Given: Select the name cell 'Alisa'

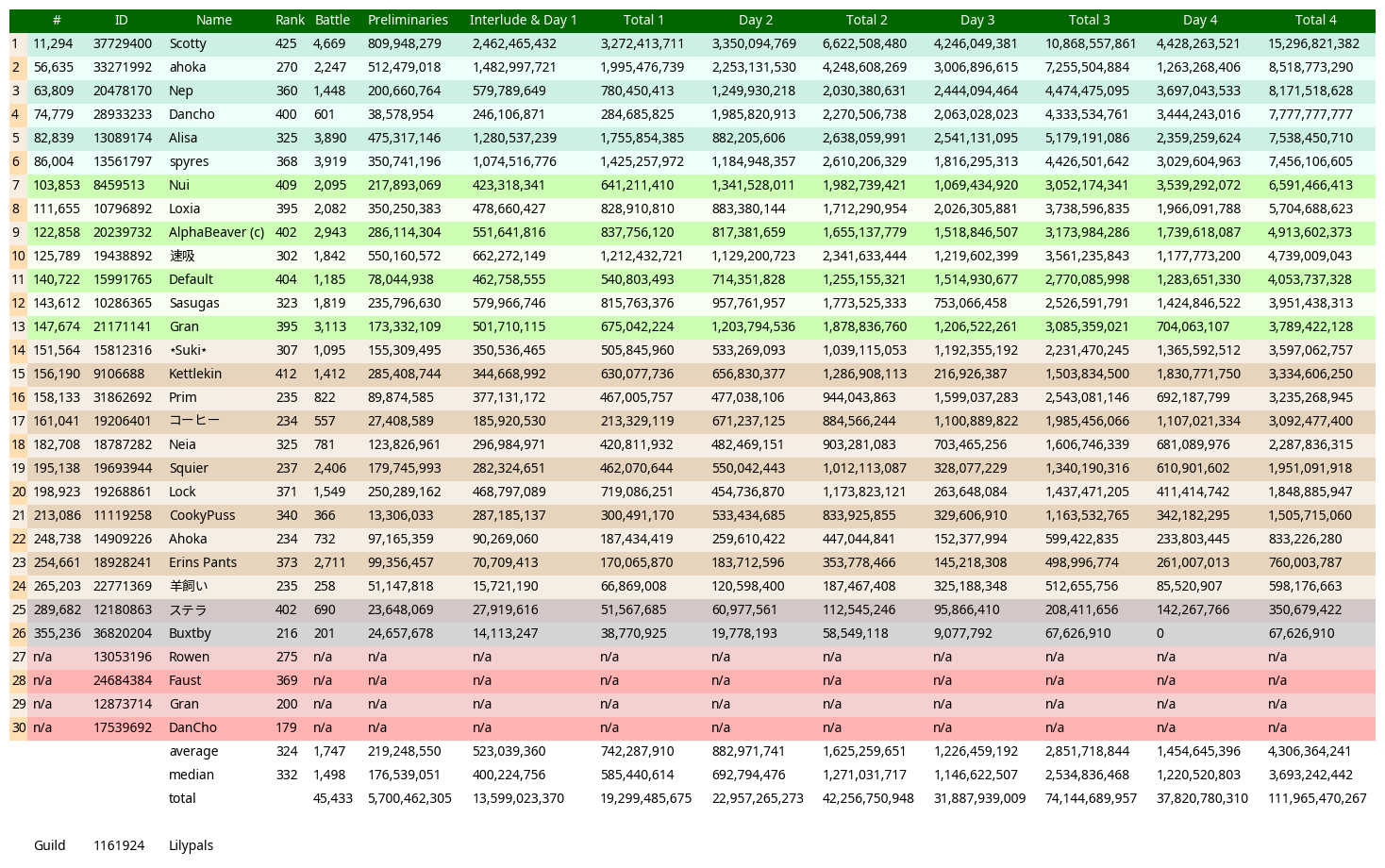Looking at the screenshot, I should 183,138.
